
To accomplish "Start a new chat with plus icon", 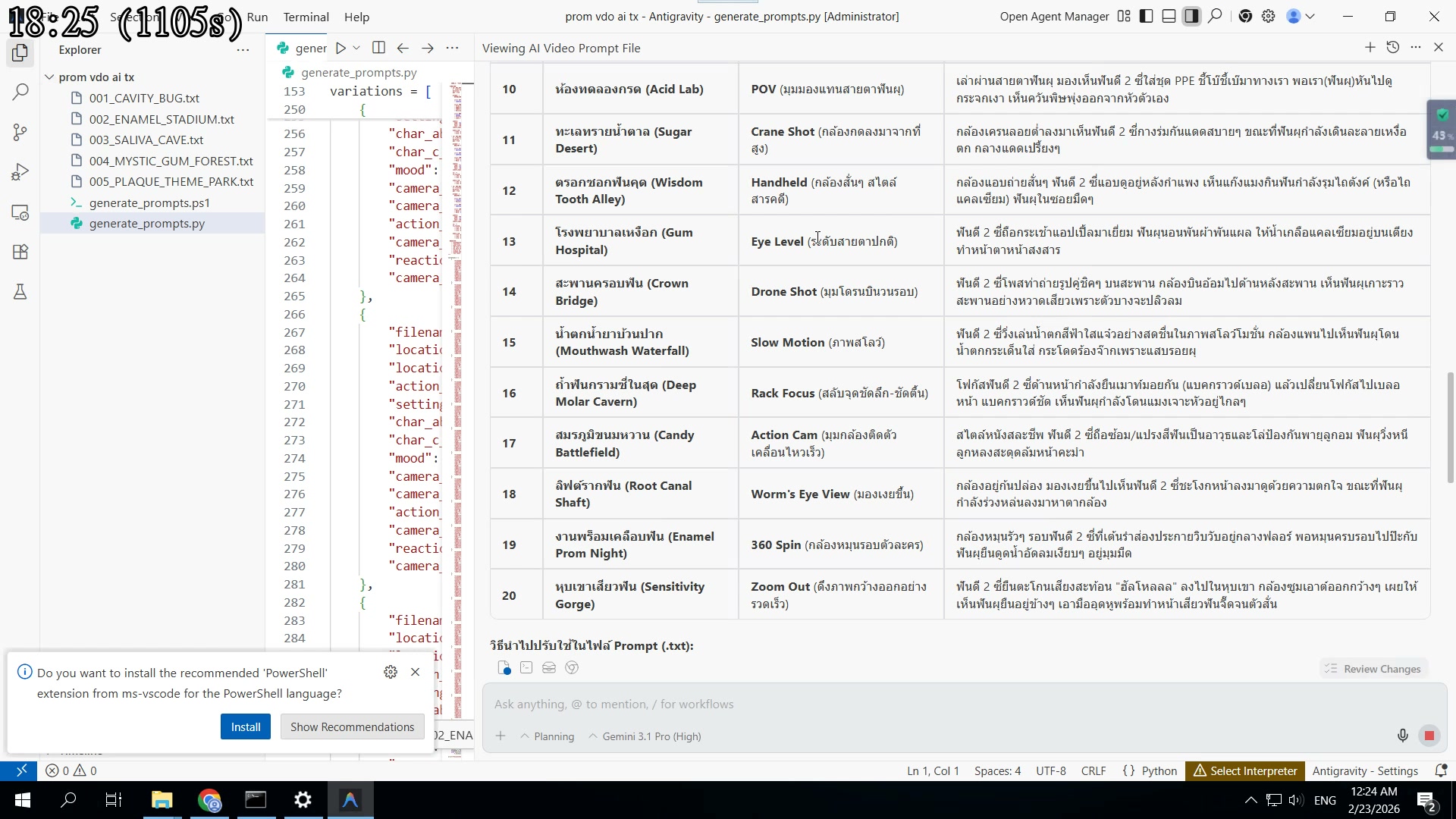I will [x=1370, y=48].
